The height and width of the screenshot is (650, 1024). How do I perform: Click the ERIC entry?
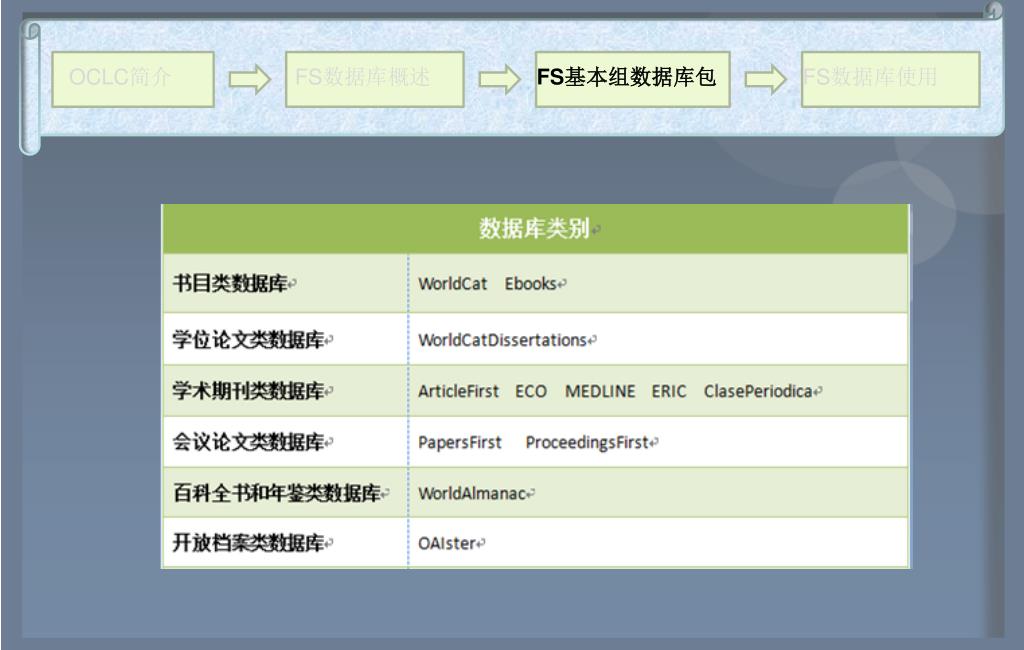pos(669,391)
